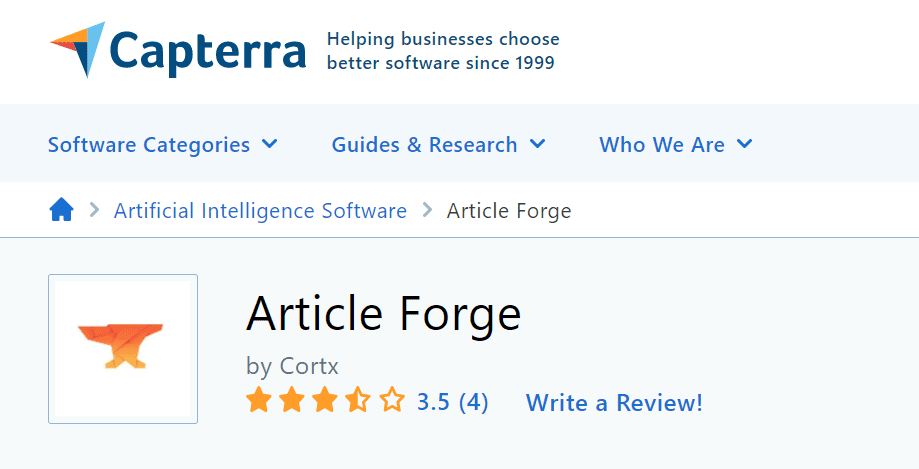The height and width of the screenshot is (469, 919).
Task: Click the breadcrumb arrow before Article Forge
Action: 427,209
